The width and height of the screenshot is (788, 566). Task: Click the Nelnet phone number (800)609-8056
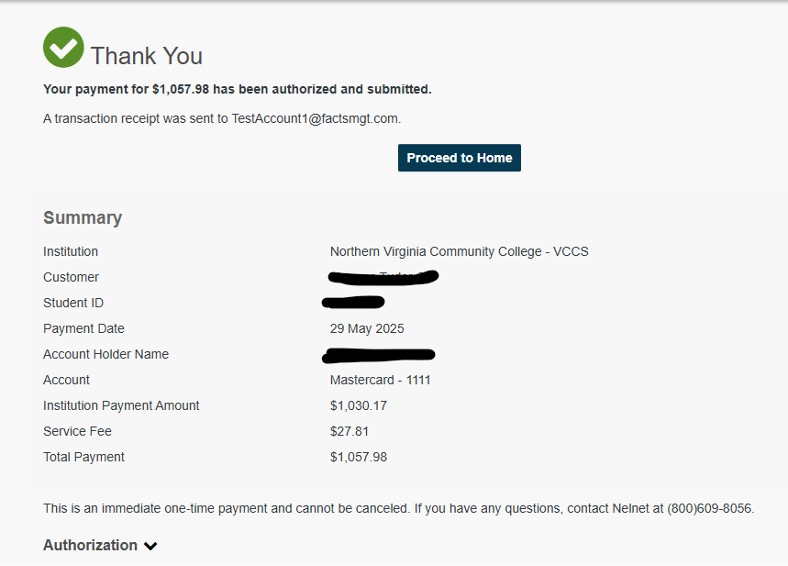click(710, 508)
